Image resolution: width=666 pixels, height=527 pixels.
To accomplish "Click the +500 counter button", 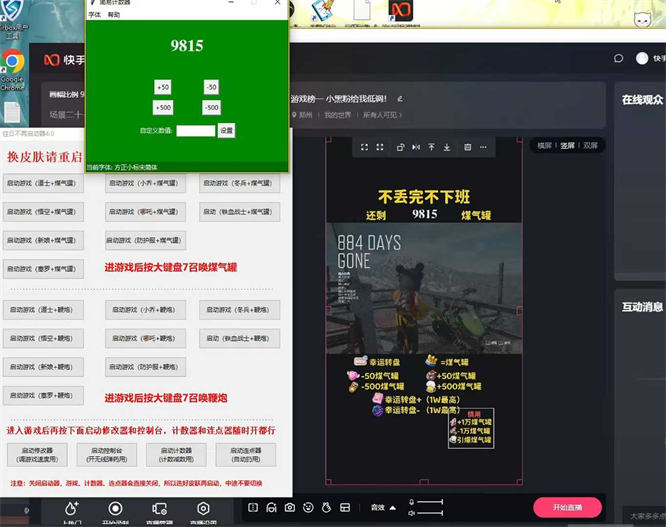I will (x=163, y=107).
